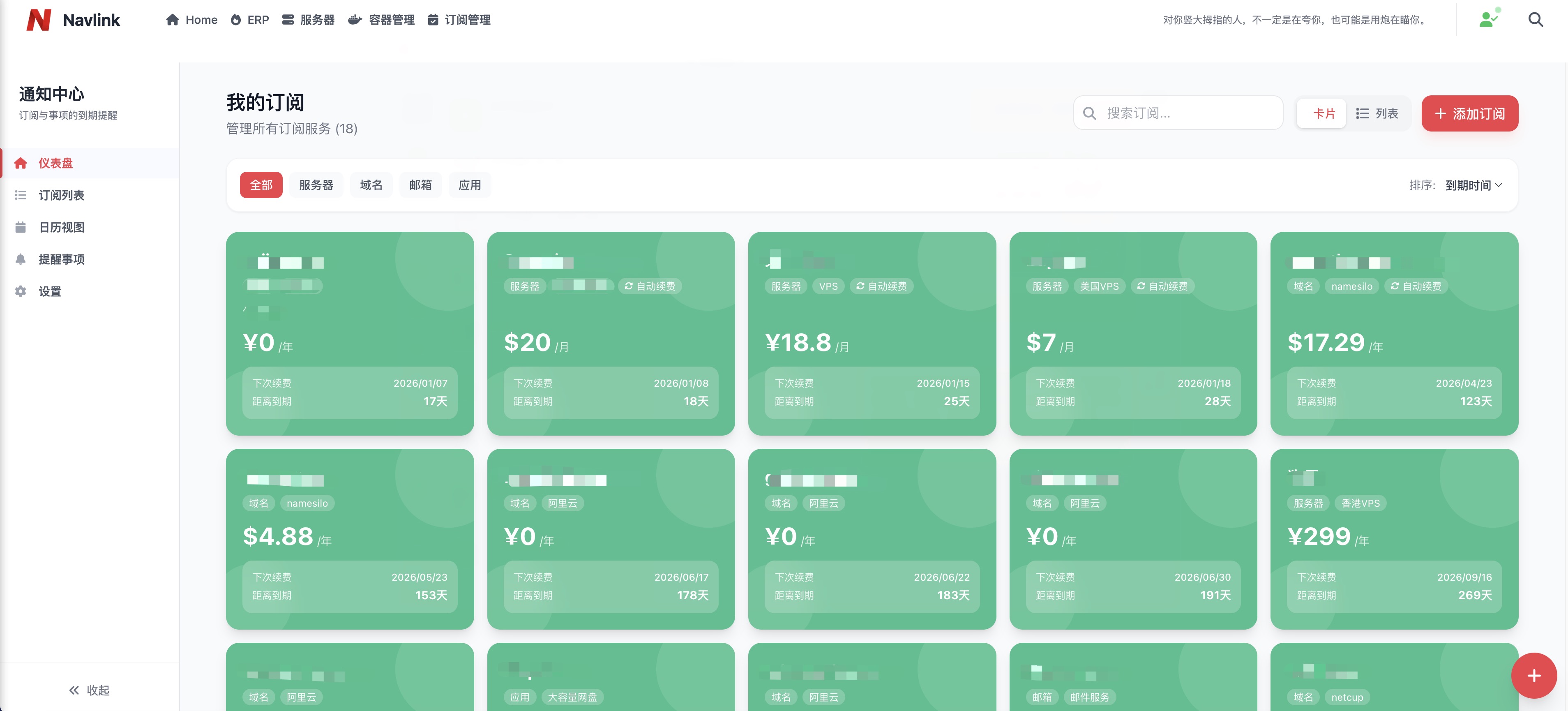The image size is (1568, 711).
Task: Click the 添加订阅 button
Action: tap(1469, 114)
